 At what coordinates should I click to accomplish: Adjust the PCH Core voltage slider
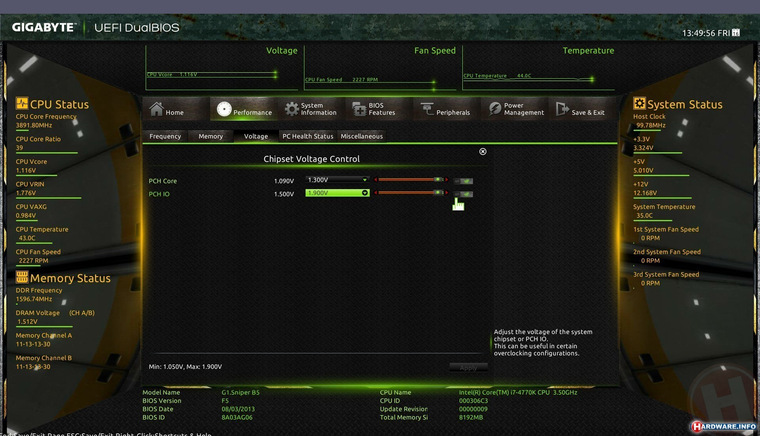[411, 180]
